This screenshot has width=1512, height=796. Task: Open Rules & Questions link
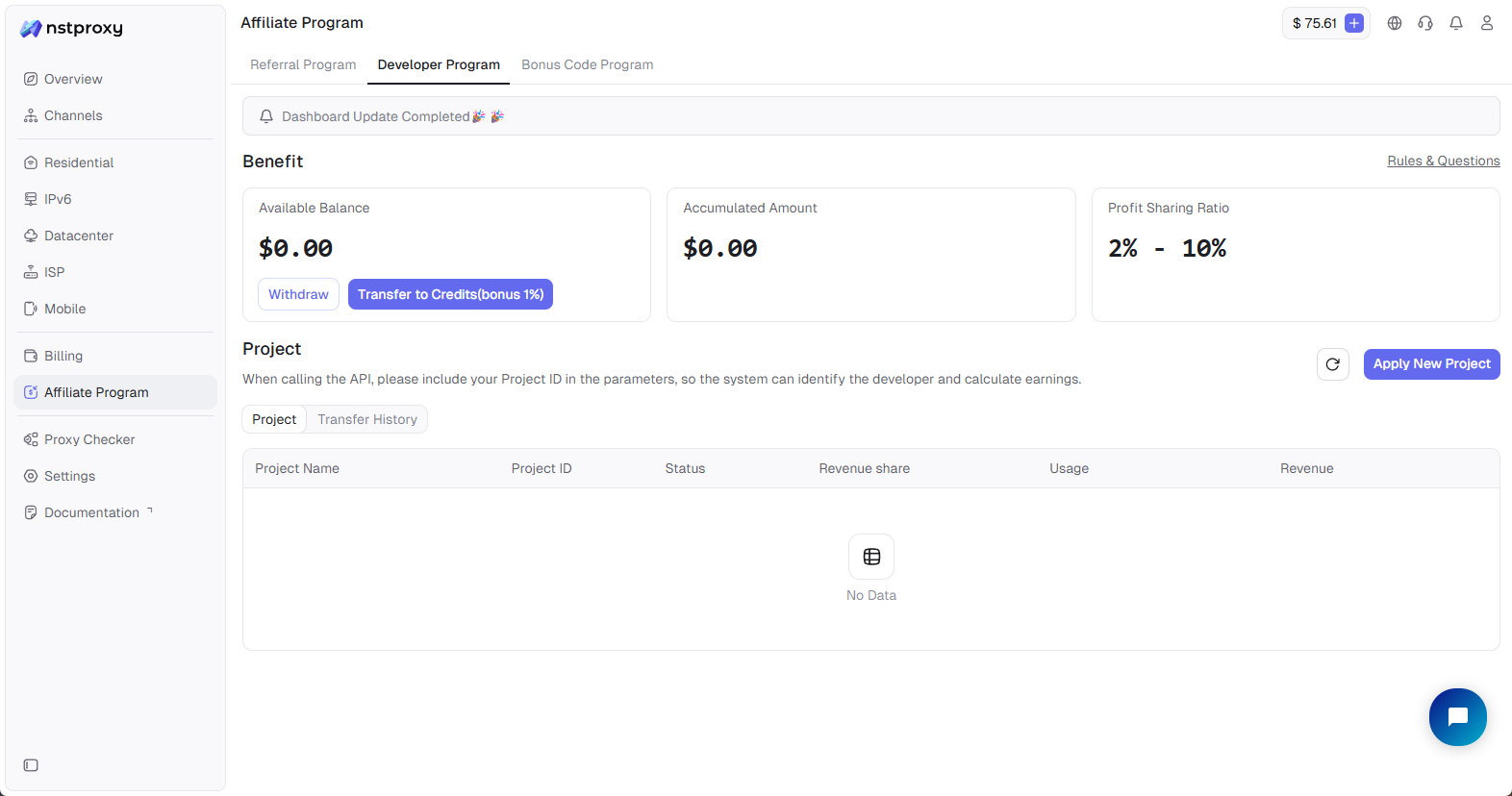(1443, 161)
